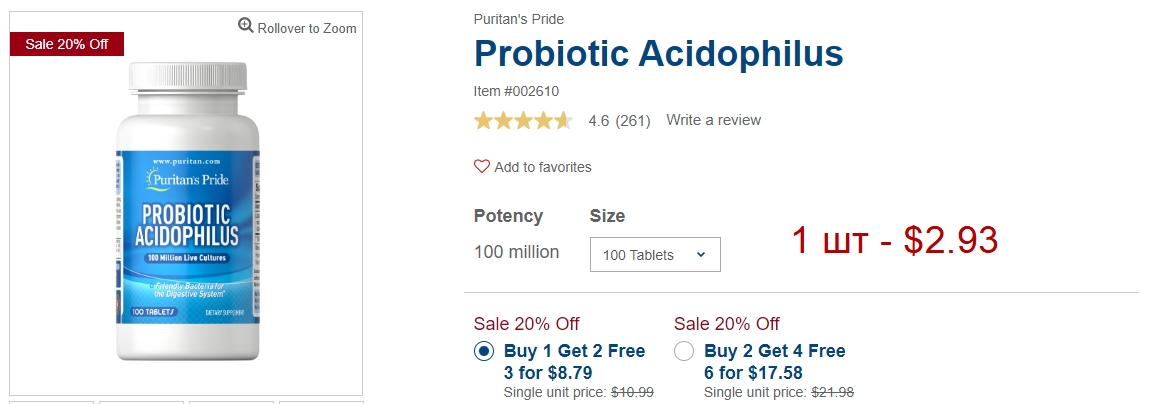Select Buy 2 Get 4 Free option
Image resolution: width=1152 pixels, height=404 pixels.
coord(683,351)
